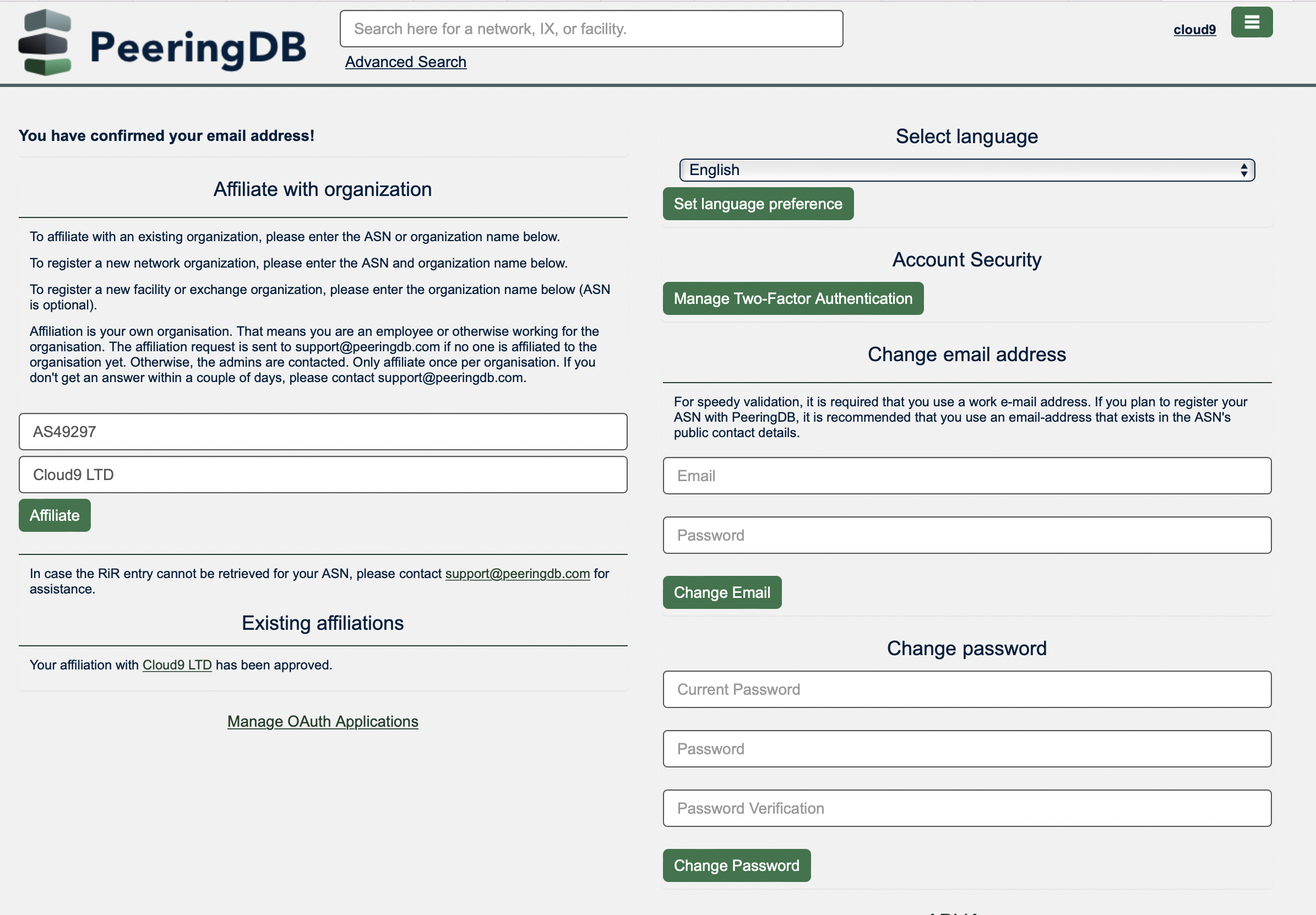Open the cloud9 user account link
Viewport: 1316px width, 915px height.
1194,30
